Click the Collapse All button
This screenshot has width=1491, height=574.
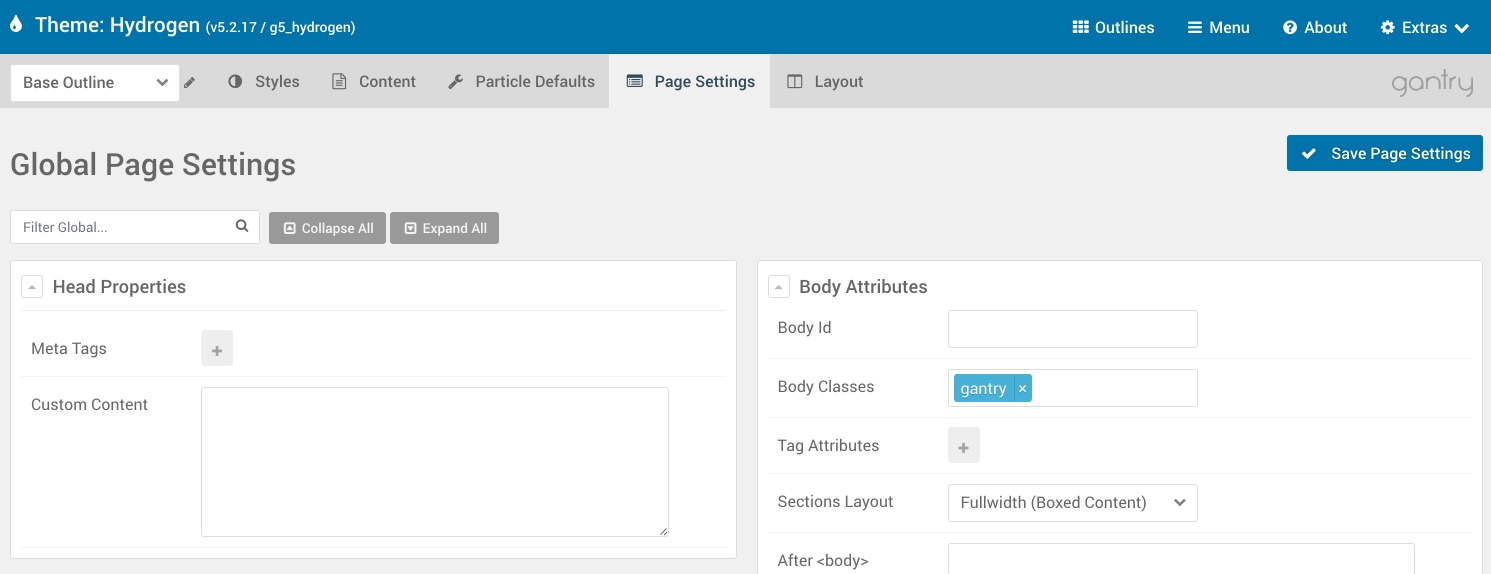point(327,228)
